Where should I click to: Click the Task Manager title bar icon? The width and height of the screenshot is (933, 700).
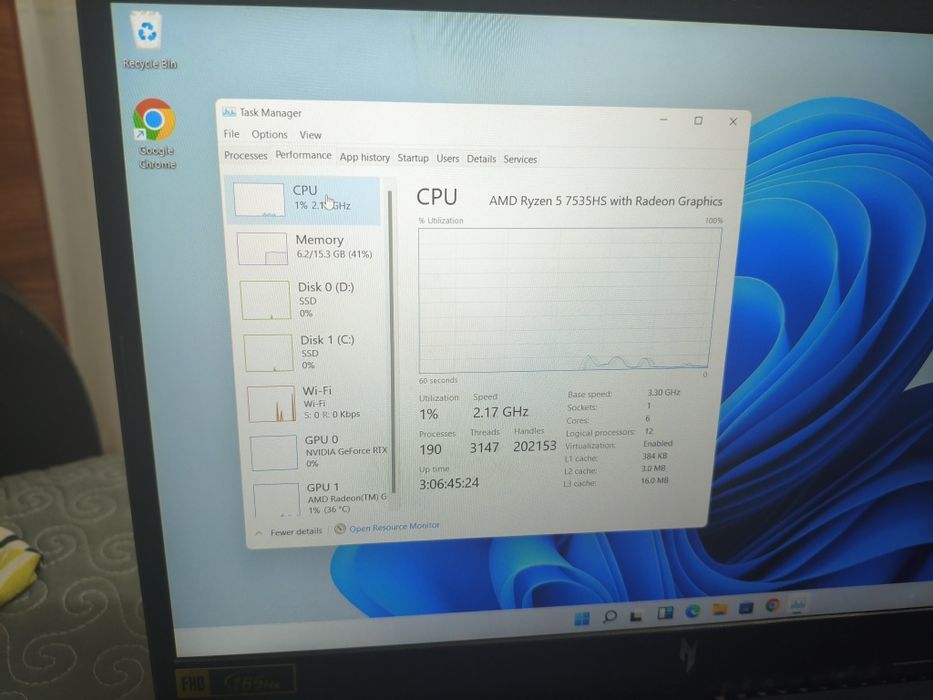pyautogui.click(x=228, y=112)
